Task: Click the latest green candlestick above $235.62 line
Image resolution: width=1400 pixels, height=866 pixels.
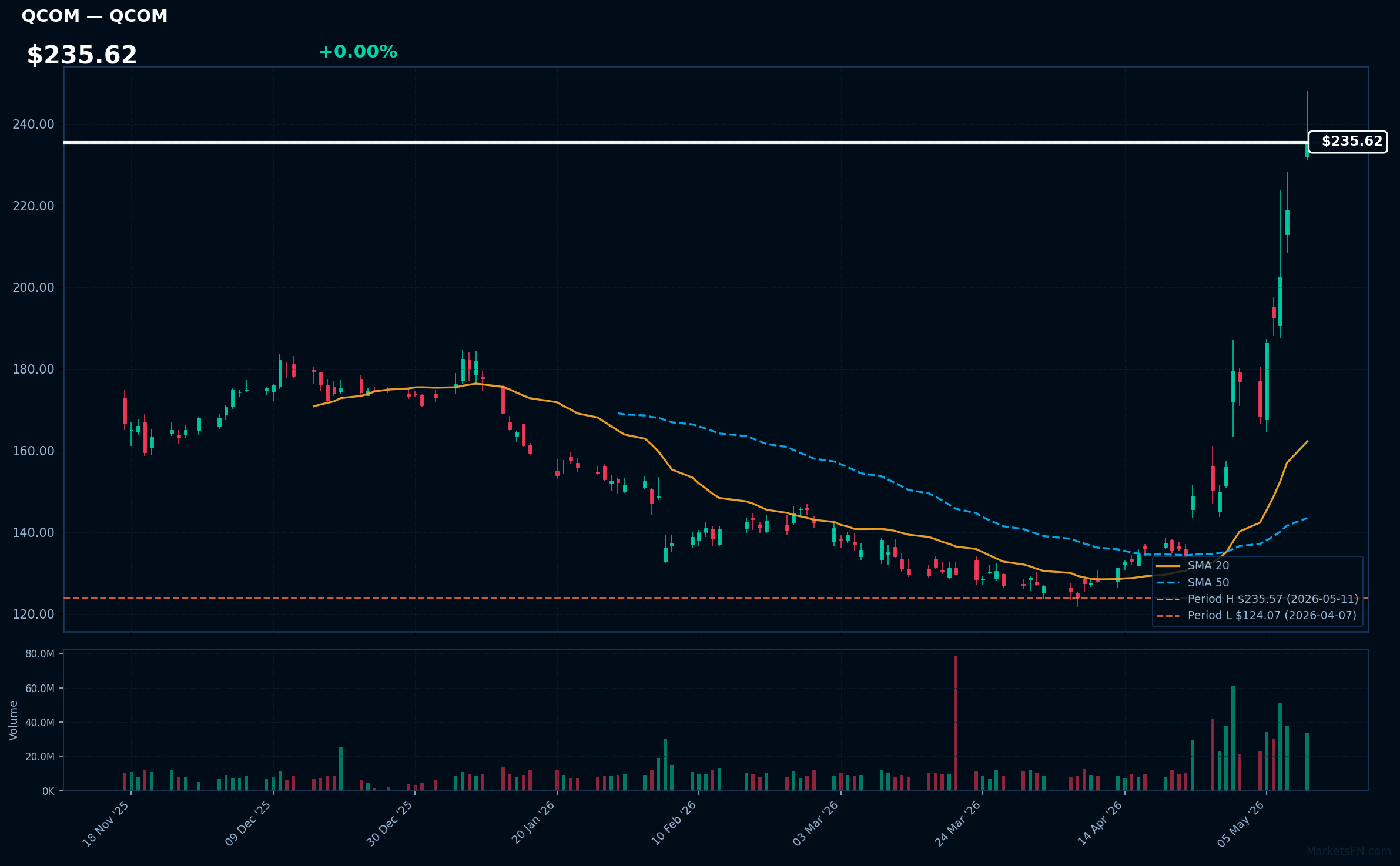Action: (1307, 126)
